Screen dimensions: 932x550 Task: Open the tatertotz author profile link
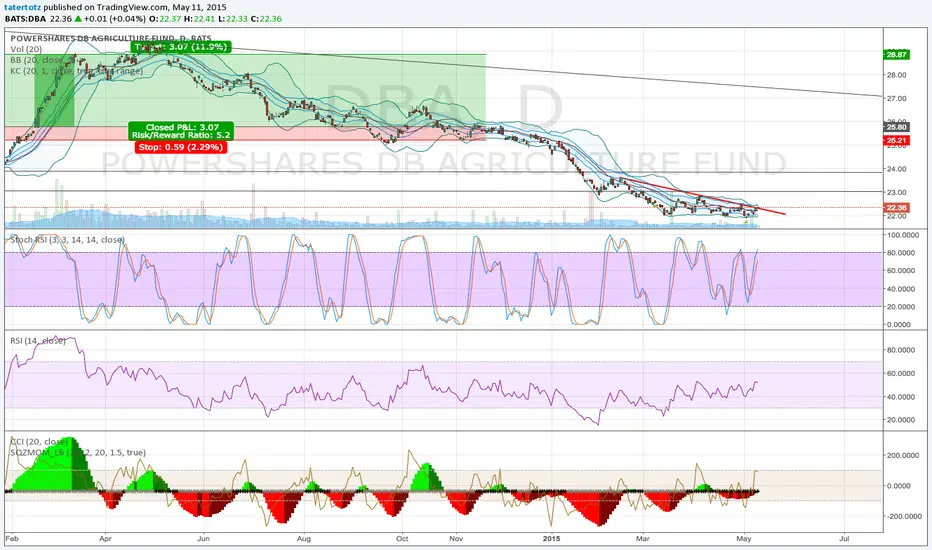23,8
